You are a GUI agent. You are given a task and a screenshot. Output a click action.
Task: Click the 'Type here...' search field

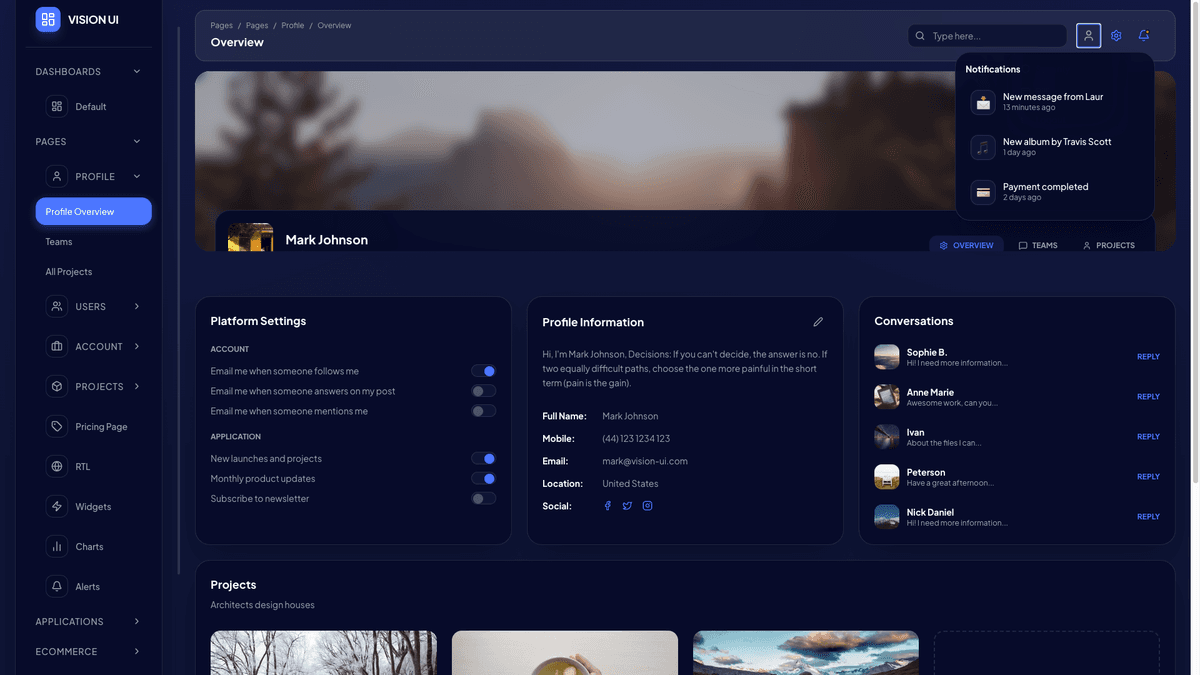point(985,35)
